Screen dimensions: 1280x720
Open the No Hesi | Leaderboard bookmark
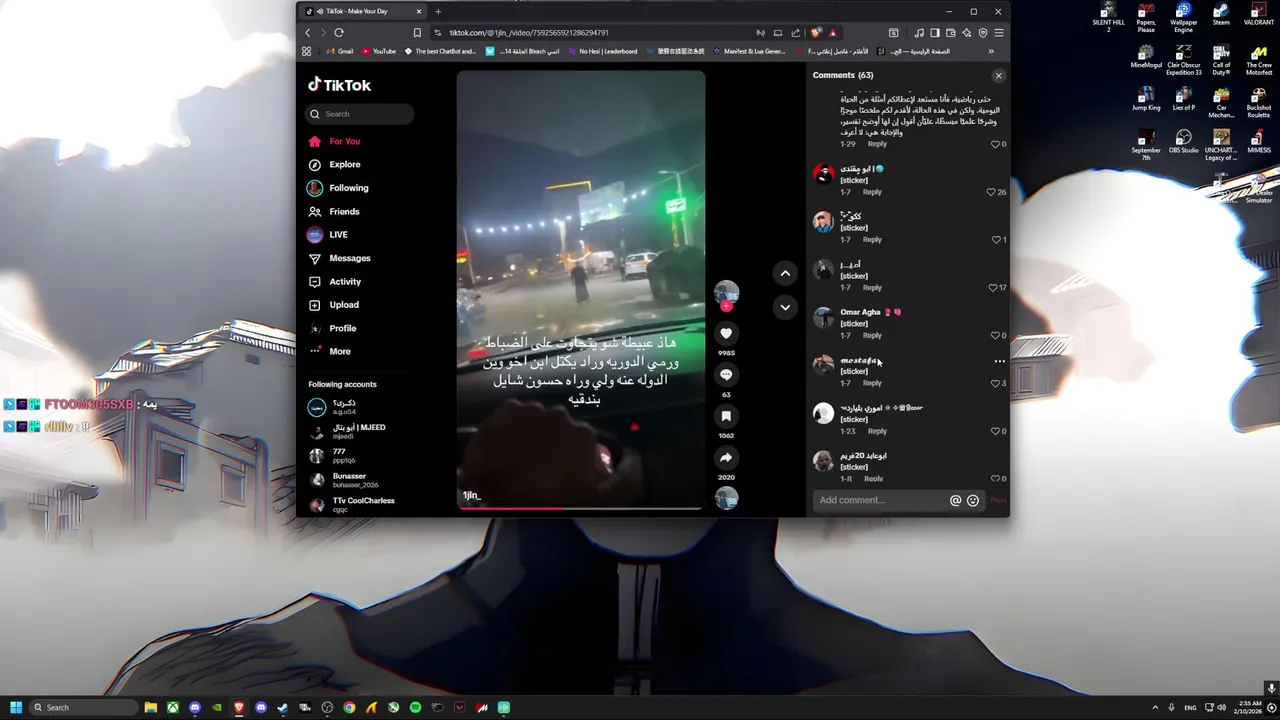point(603,51)
